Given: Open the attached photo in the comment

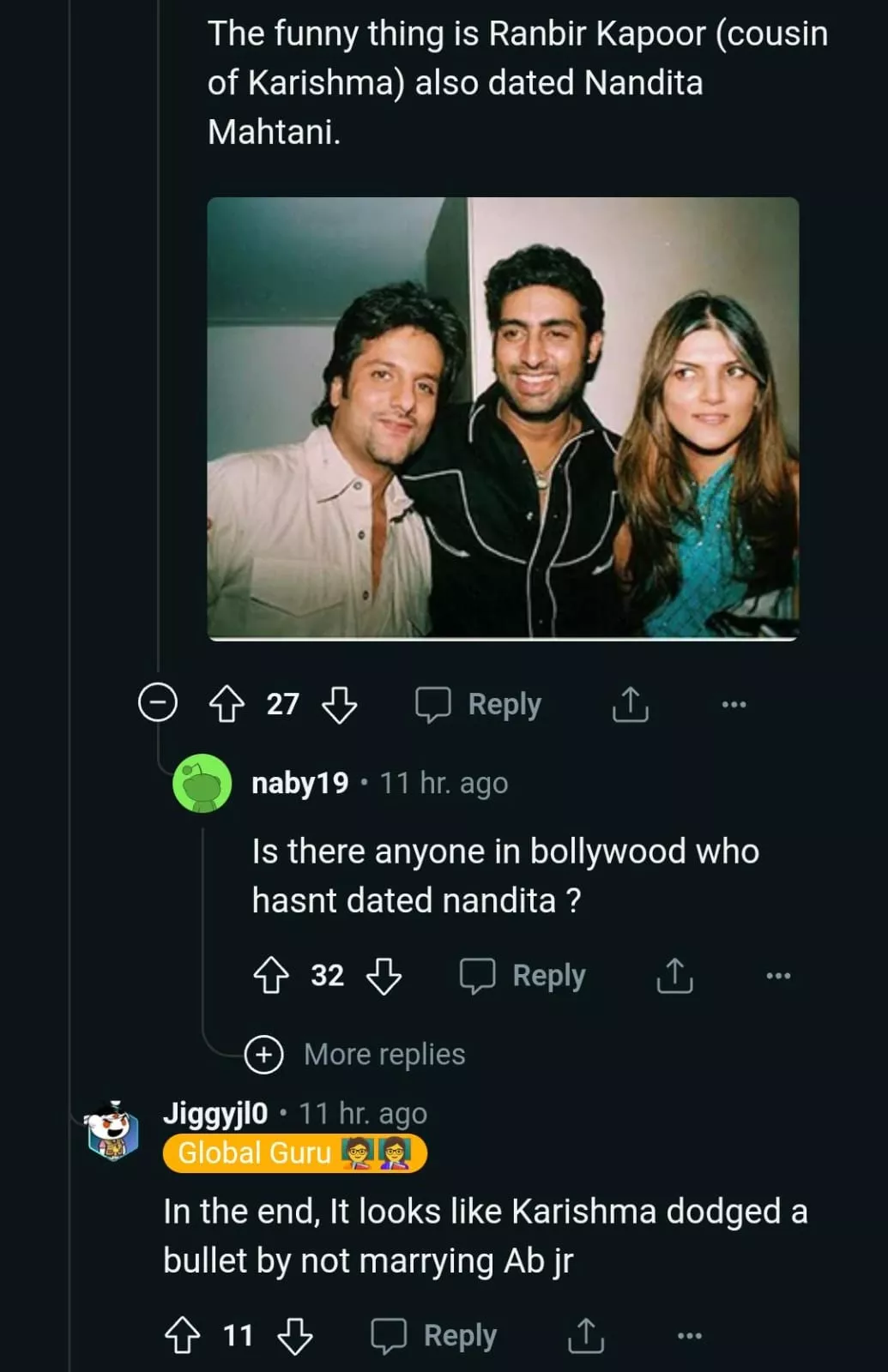Looking at the screenshot, I should pos(503,418).
